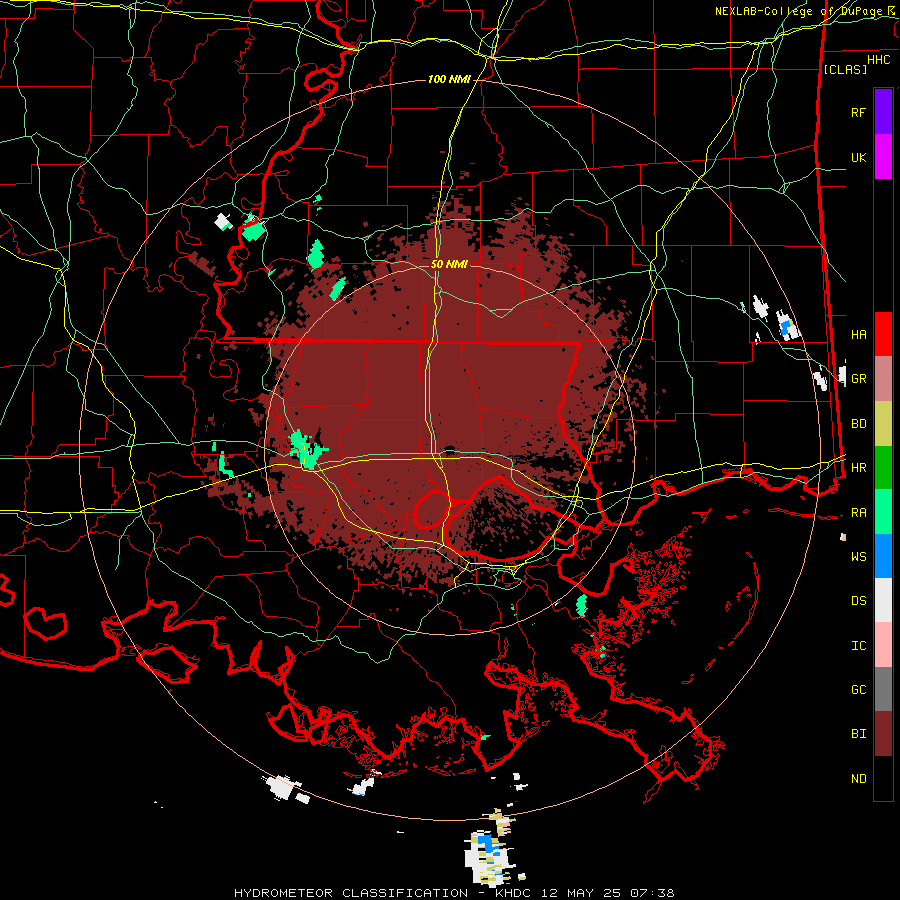Viewport: 900px width, 900px height.
Task: Click the 'RA' legend label
Action: pos(858,513)
